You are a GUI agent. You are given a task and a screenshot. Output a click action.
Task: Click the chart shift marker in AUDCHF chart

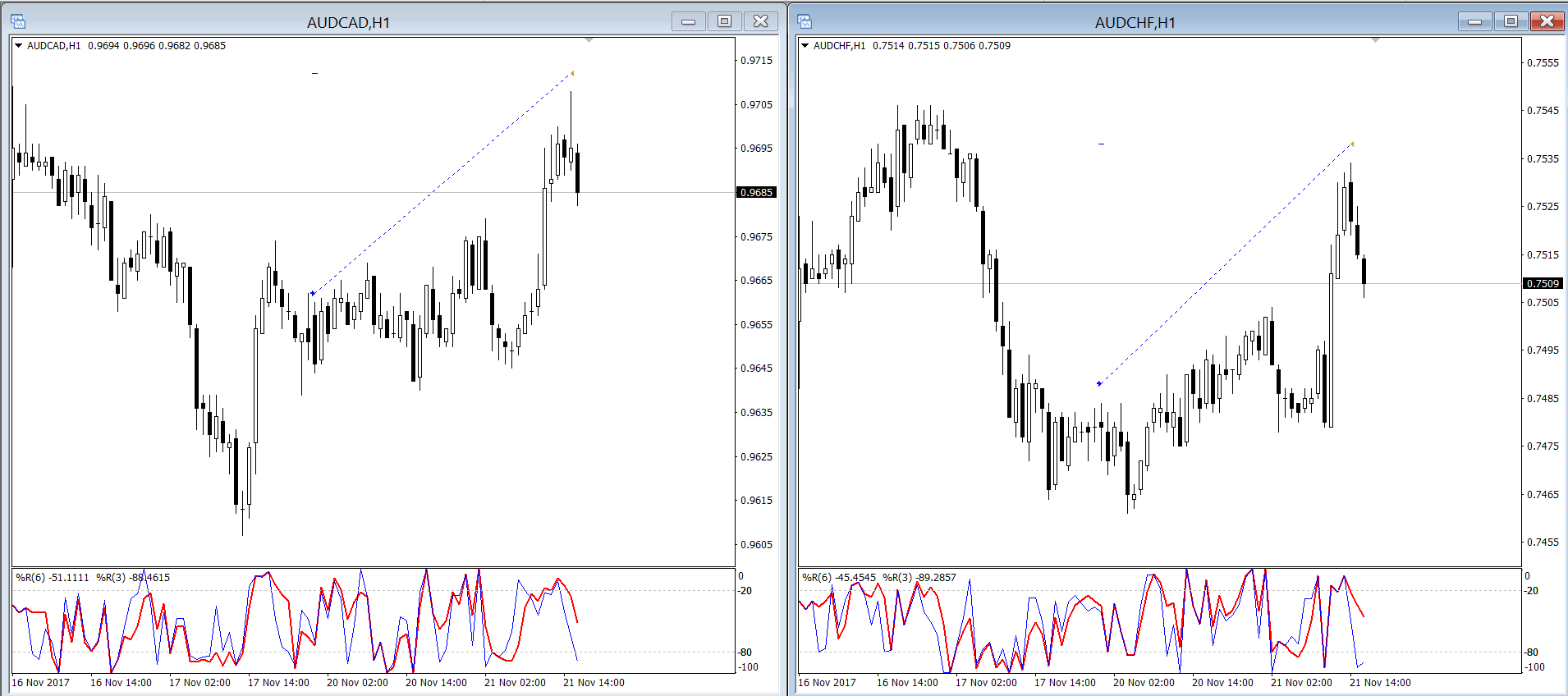pos(1375,39)
